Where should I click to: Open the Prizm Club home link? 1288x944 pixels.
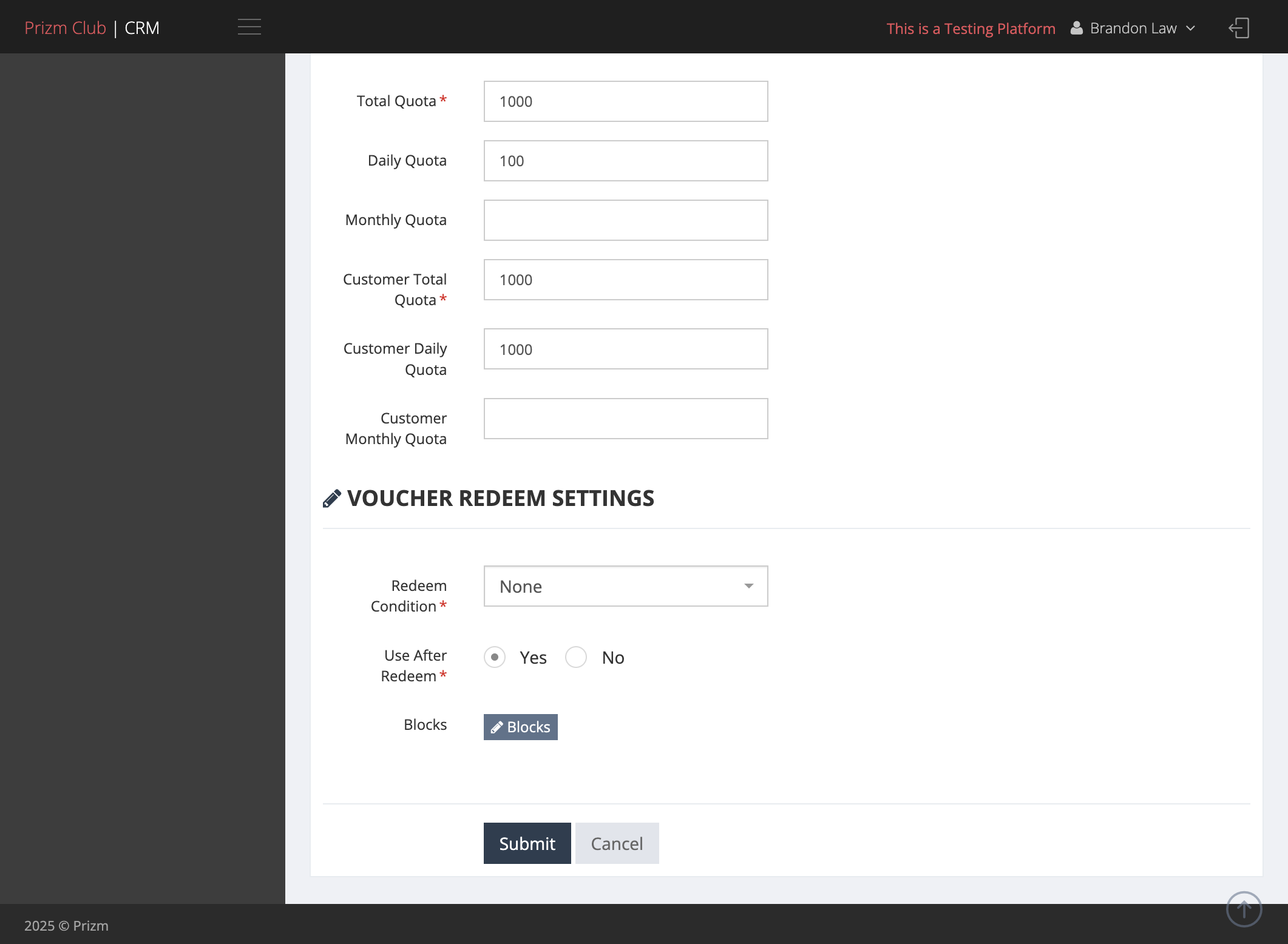(65, 28)
